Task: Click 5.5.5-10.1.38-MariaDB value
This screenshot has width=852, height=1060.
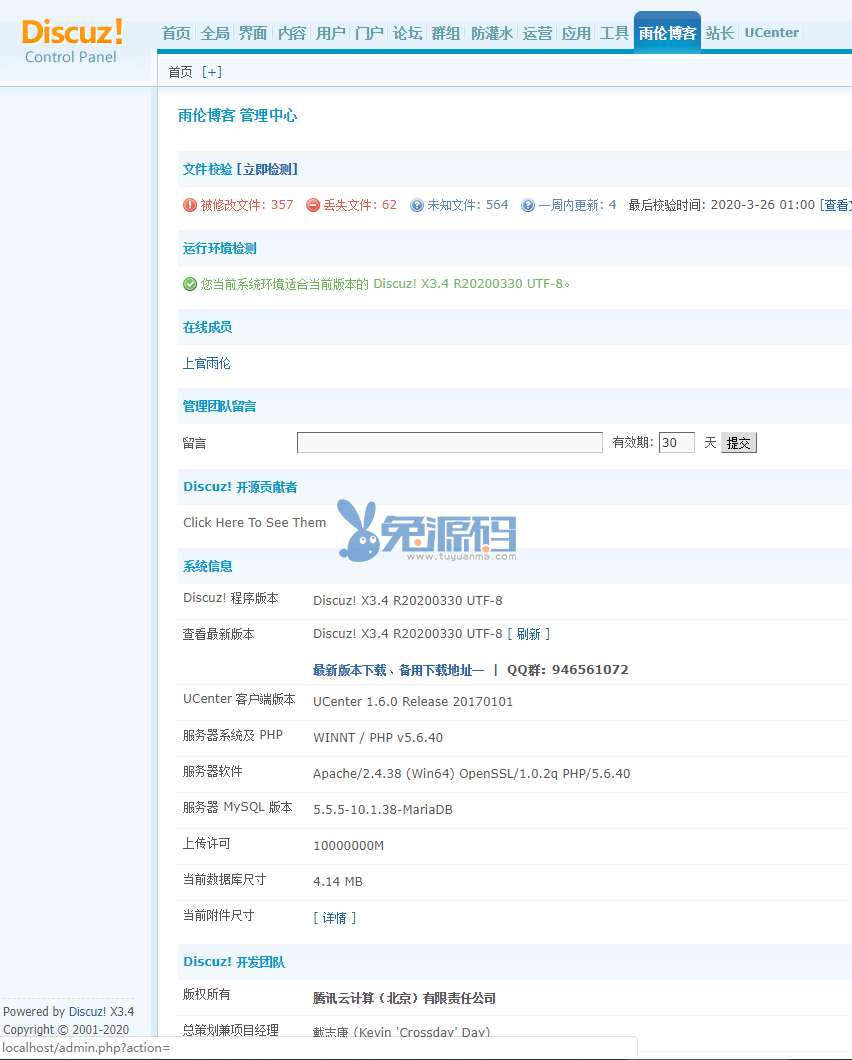Action: [x=383, y=809]
